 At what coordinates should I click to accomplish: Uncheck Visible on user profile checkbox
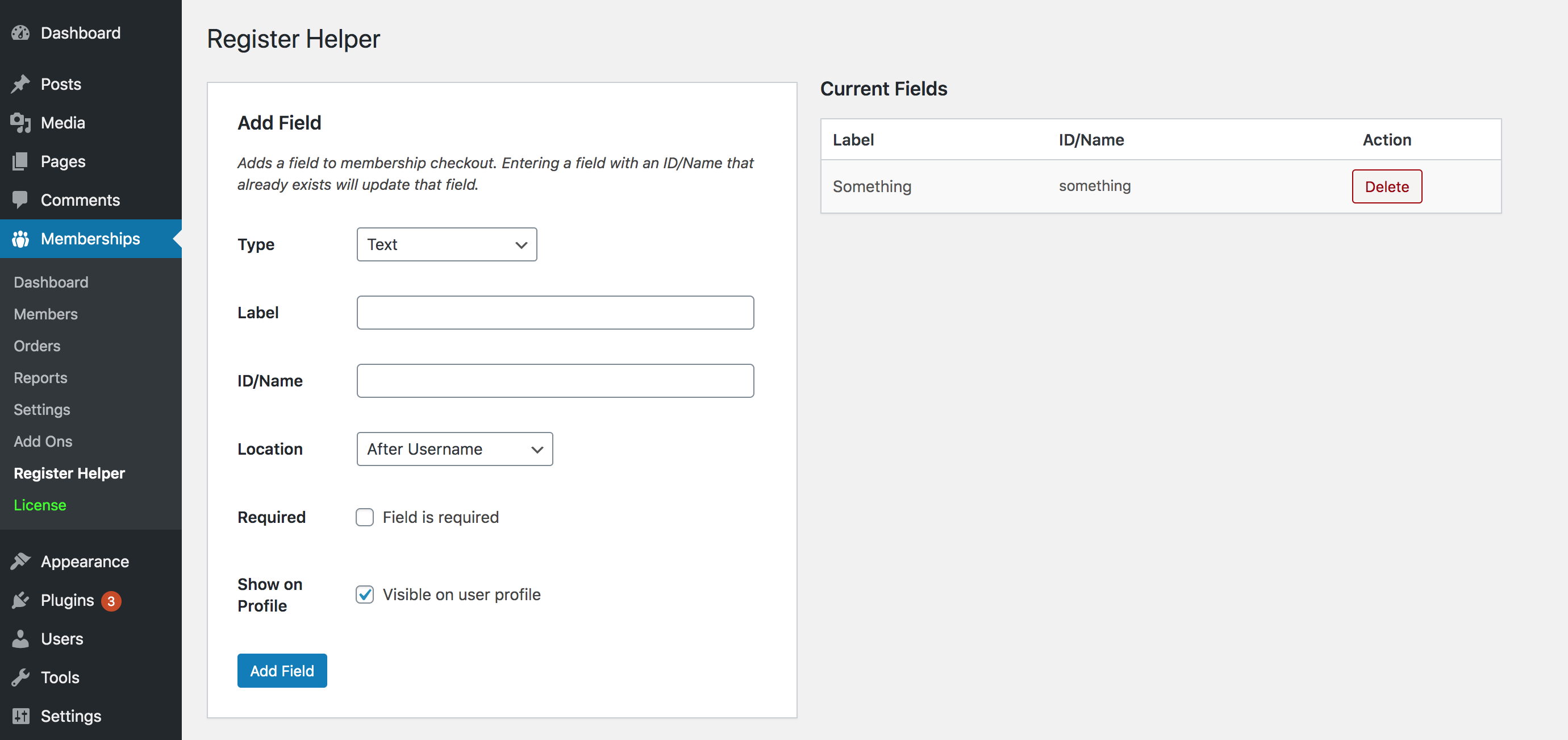[365, 595]
